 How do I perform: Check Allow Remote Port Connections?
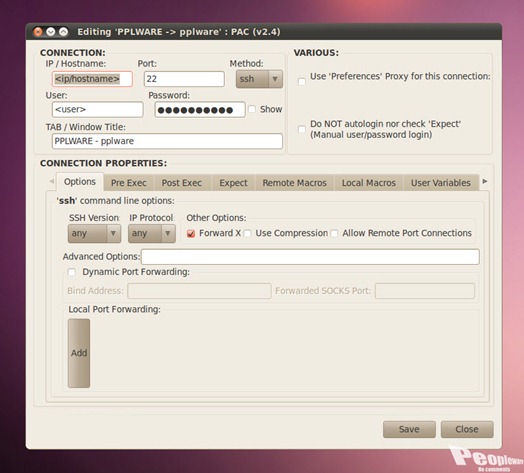pyautogui.click(x=334, y=233)
